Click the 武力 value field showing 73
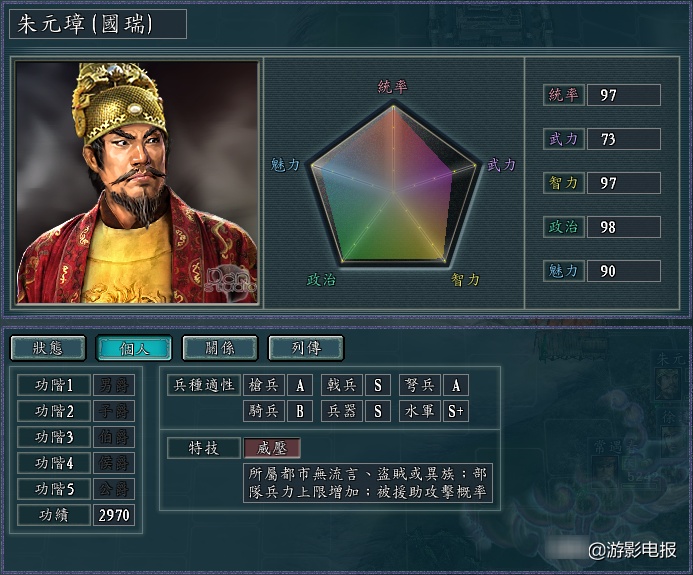 624,139
